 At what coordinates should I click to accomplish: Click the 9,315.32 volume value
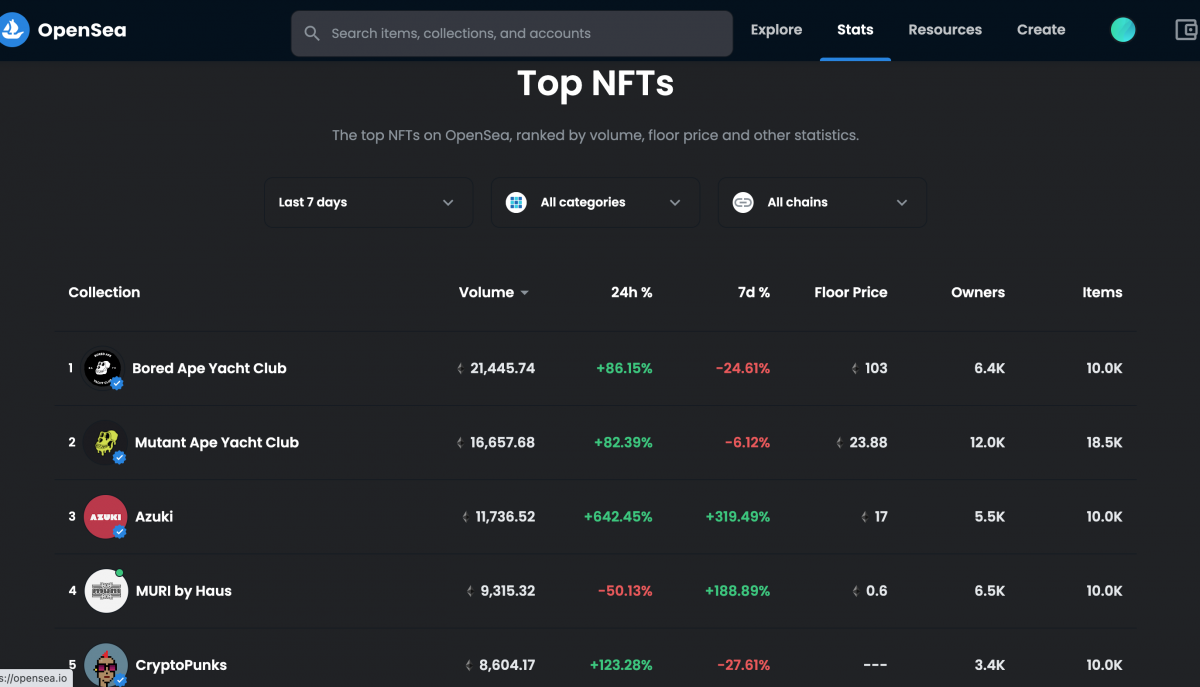click(508, 591)
